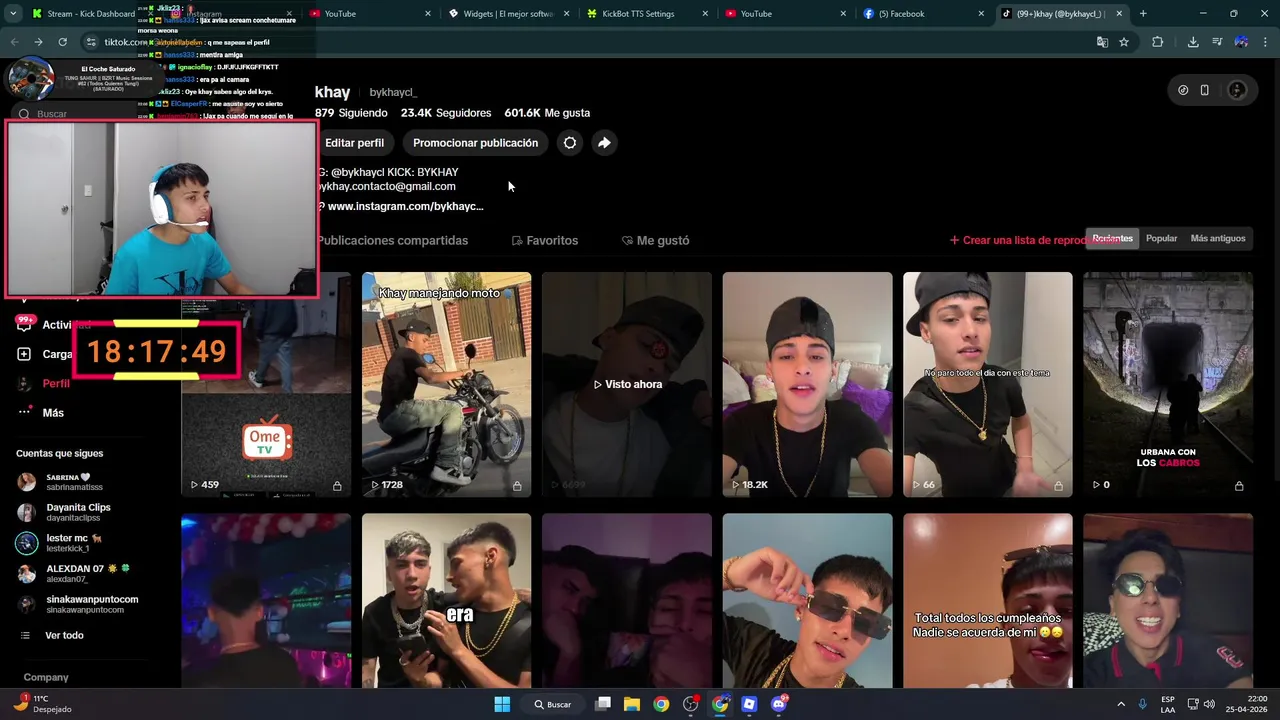Open lester mc followed account

(75, 543)
